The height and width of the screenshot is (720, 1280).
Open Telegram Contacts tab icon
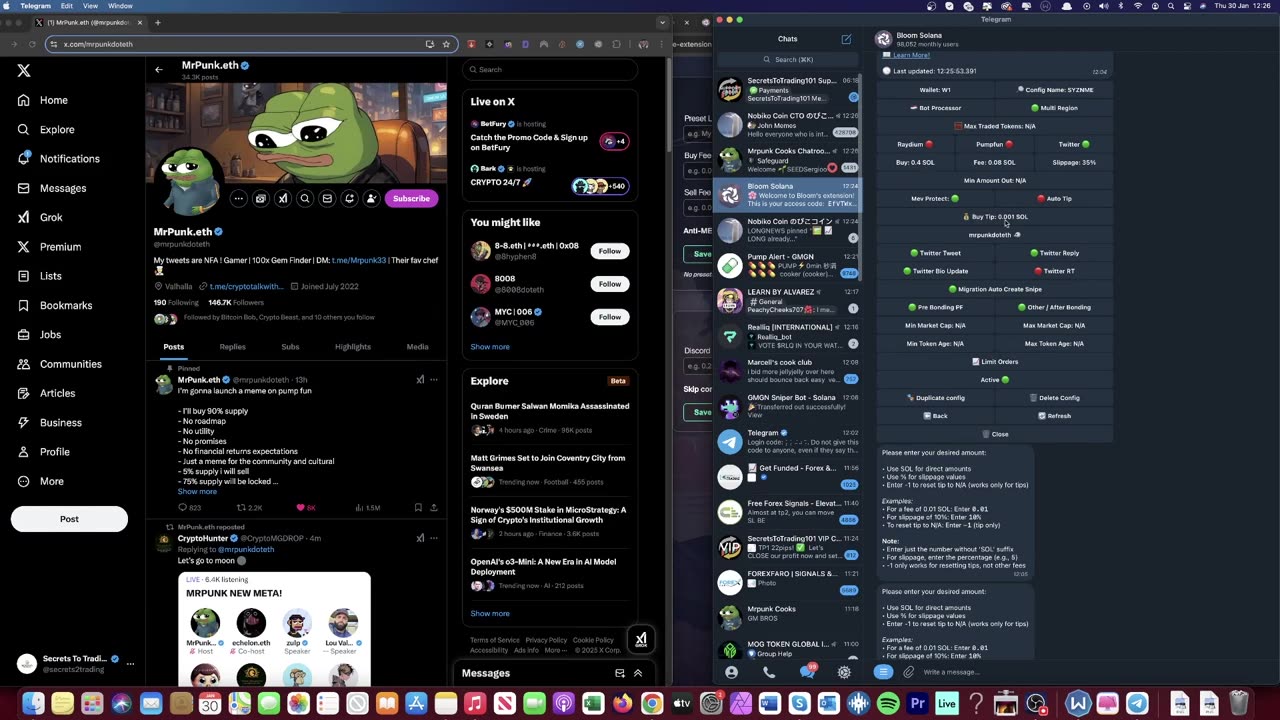click(731, 672)
